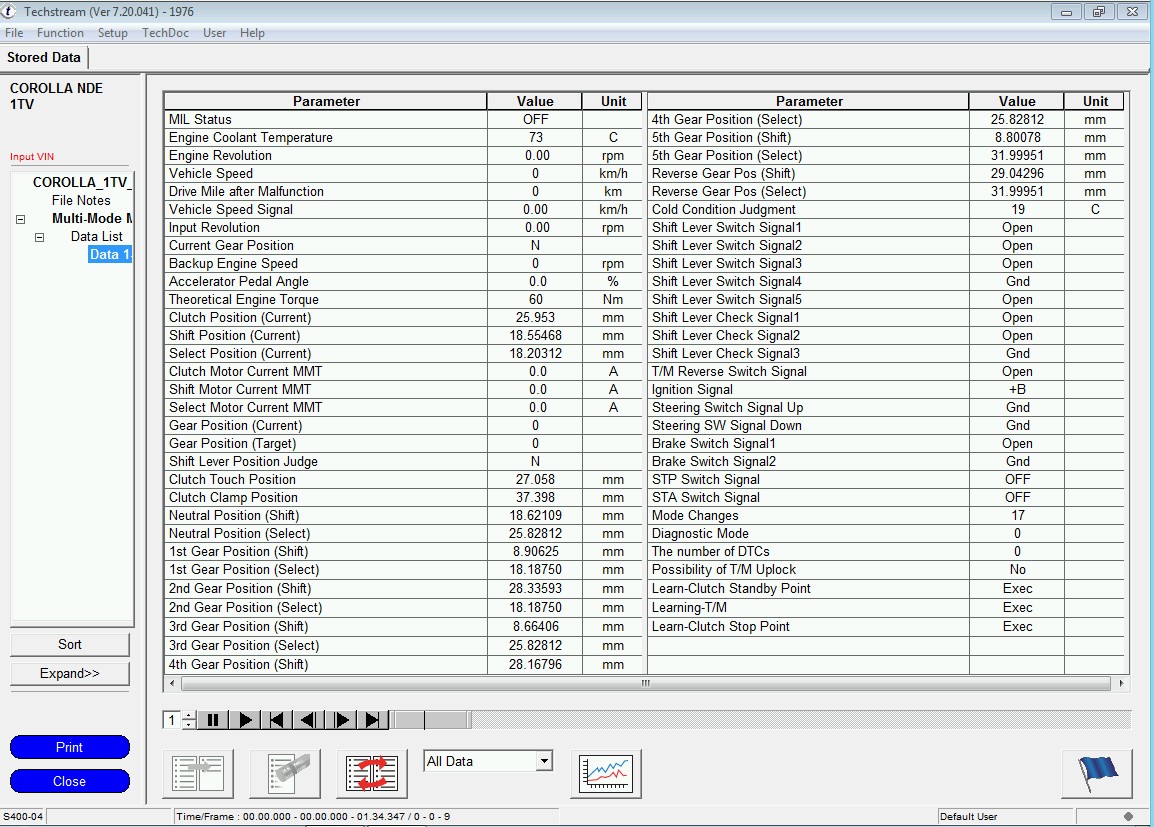Select File Notes in the tree
This screenshot has width=1154, height=827.
point(81,201)
